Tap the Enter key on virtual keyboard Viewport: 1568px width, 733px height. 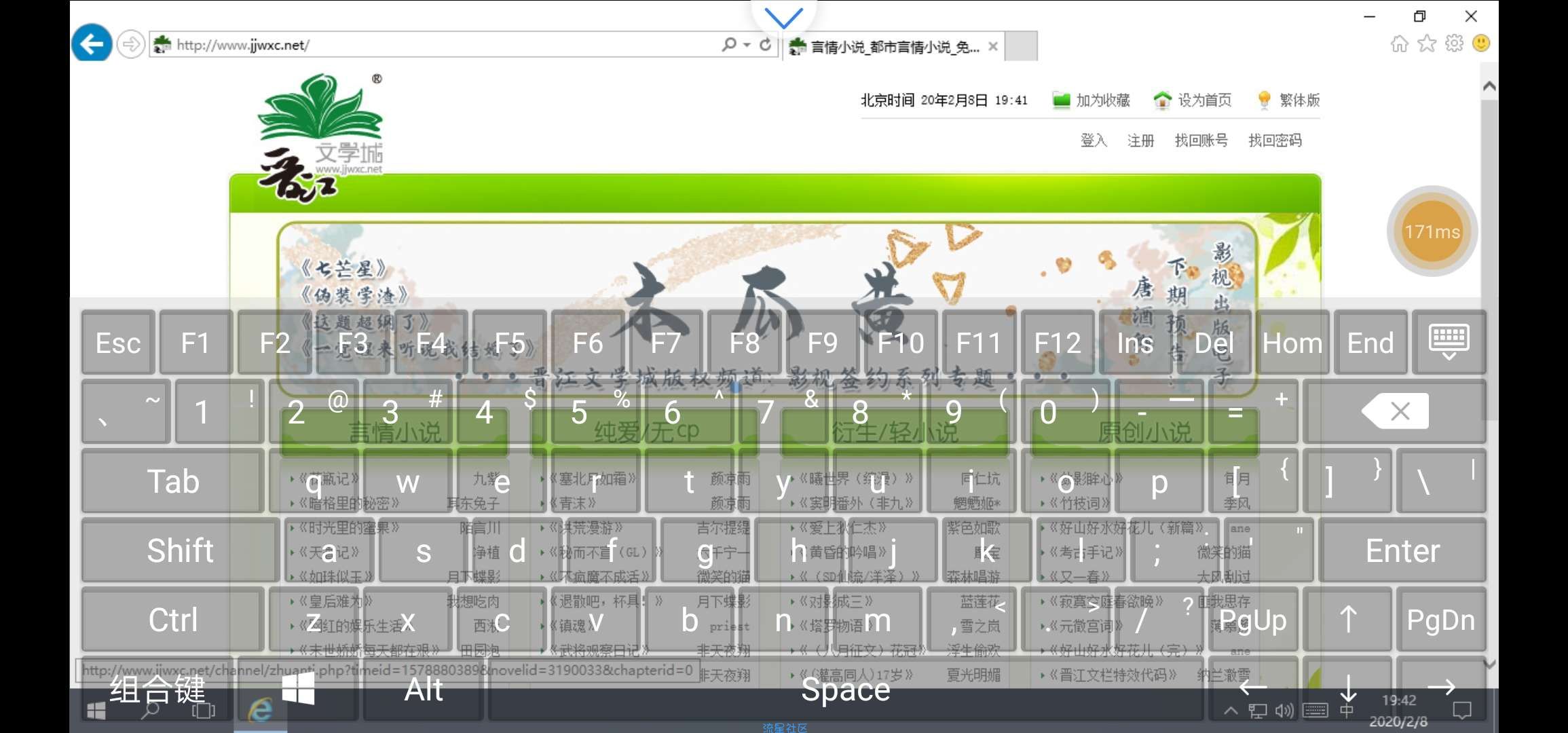(1402, 550)
